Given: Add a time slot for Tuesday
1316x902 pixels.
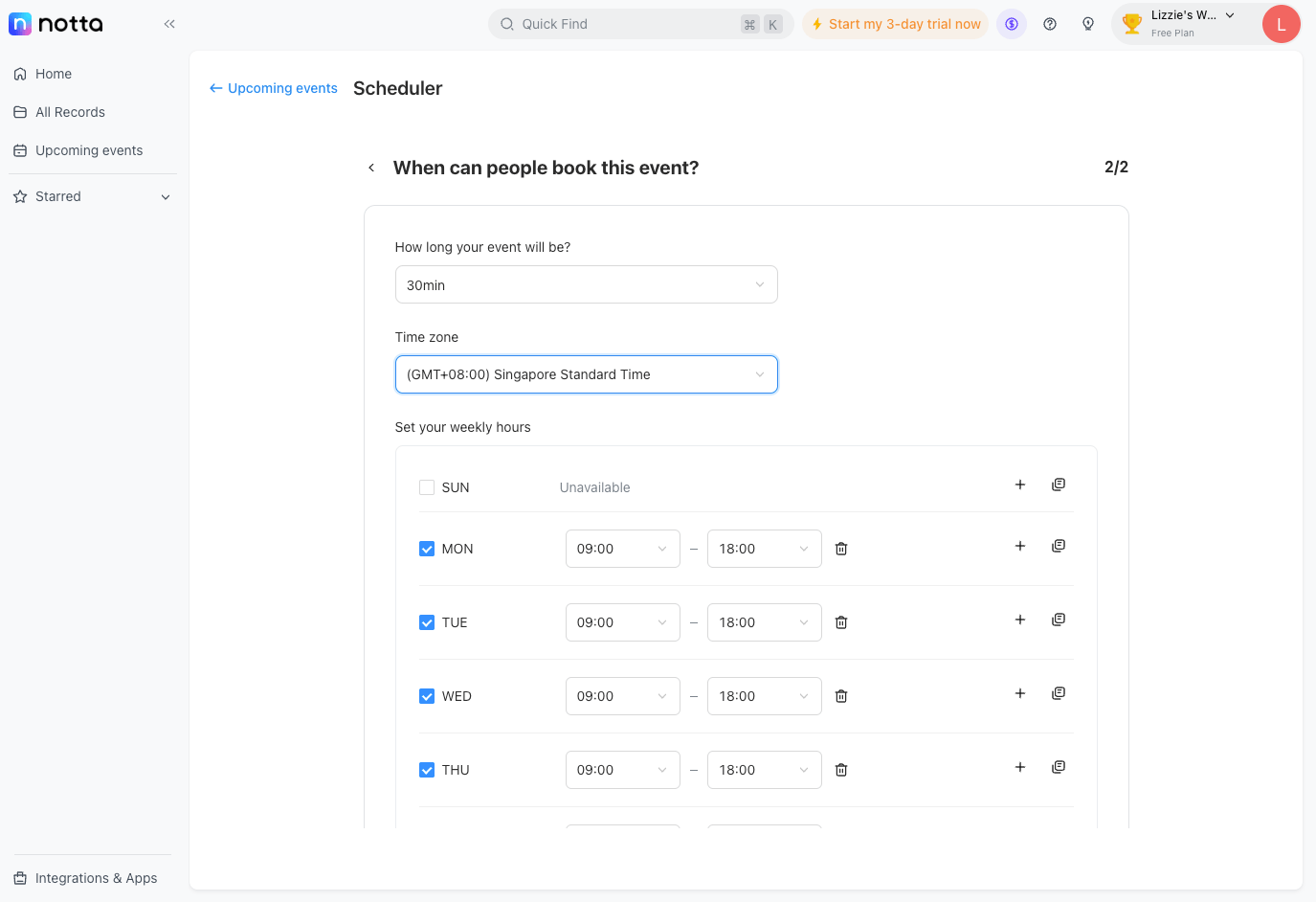Looking at the screenshot, I should tap(1020, 620).
